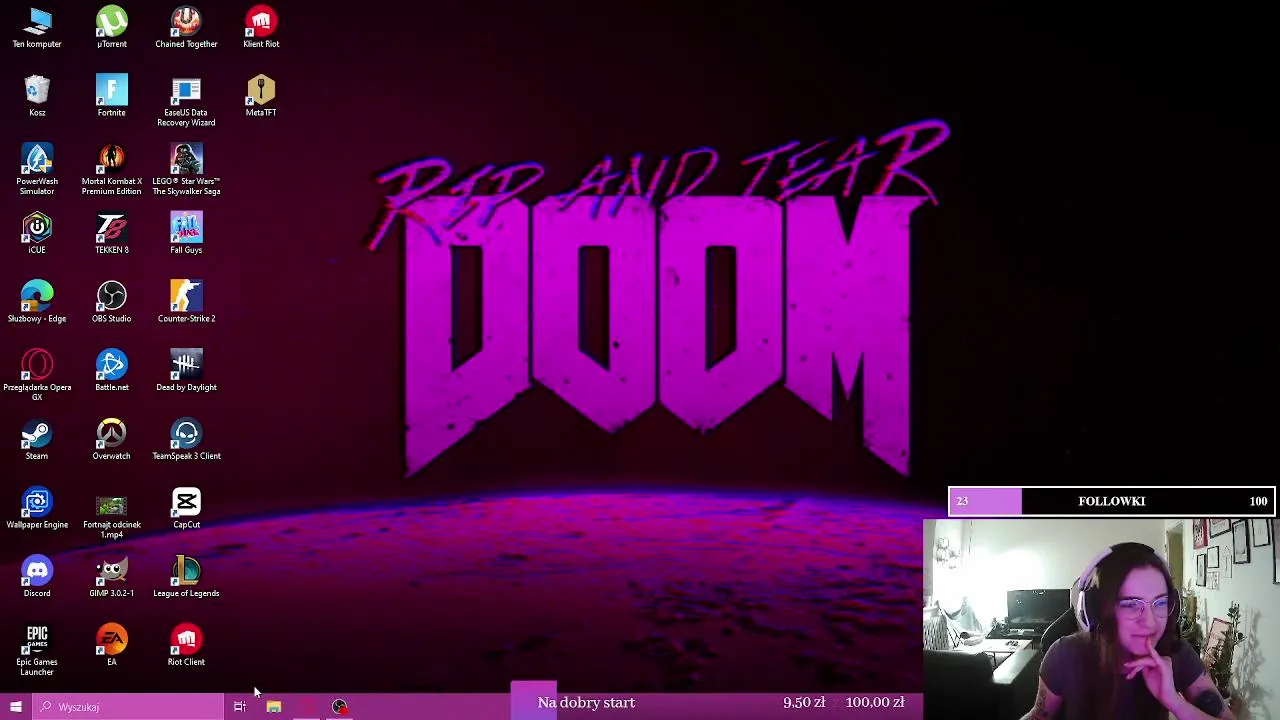Open Przeglądarka Opera GX icon

point(37,375)
